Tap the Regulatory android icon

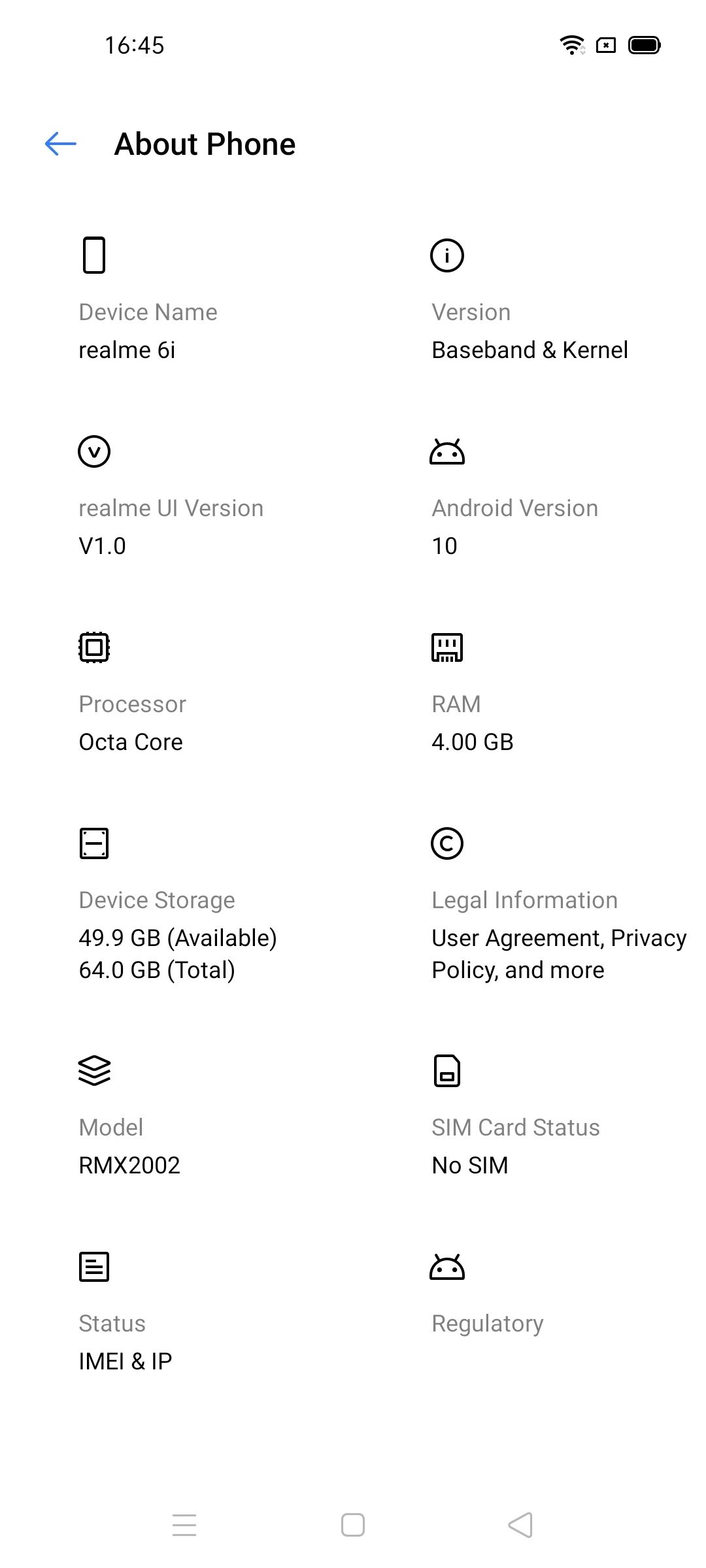(447, 1267)
